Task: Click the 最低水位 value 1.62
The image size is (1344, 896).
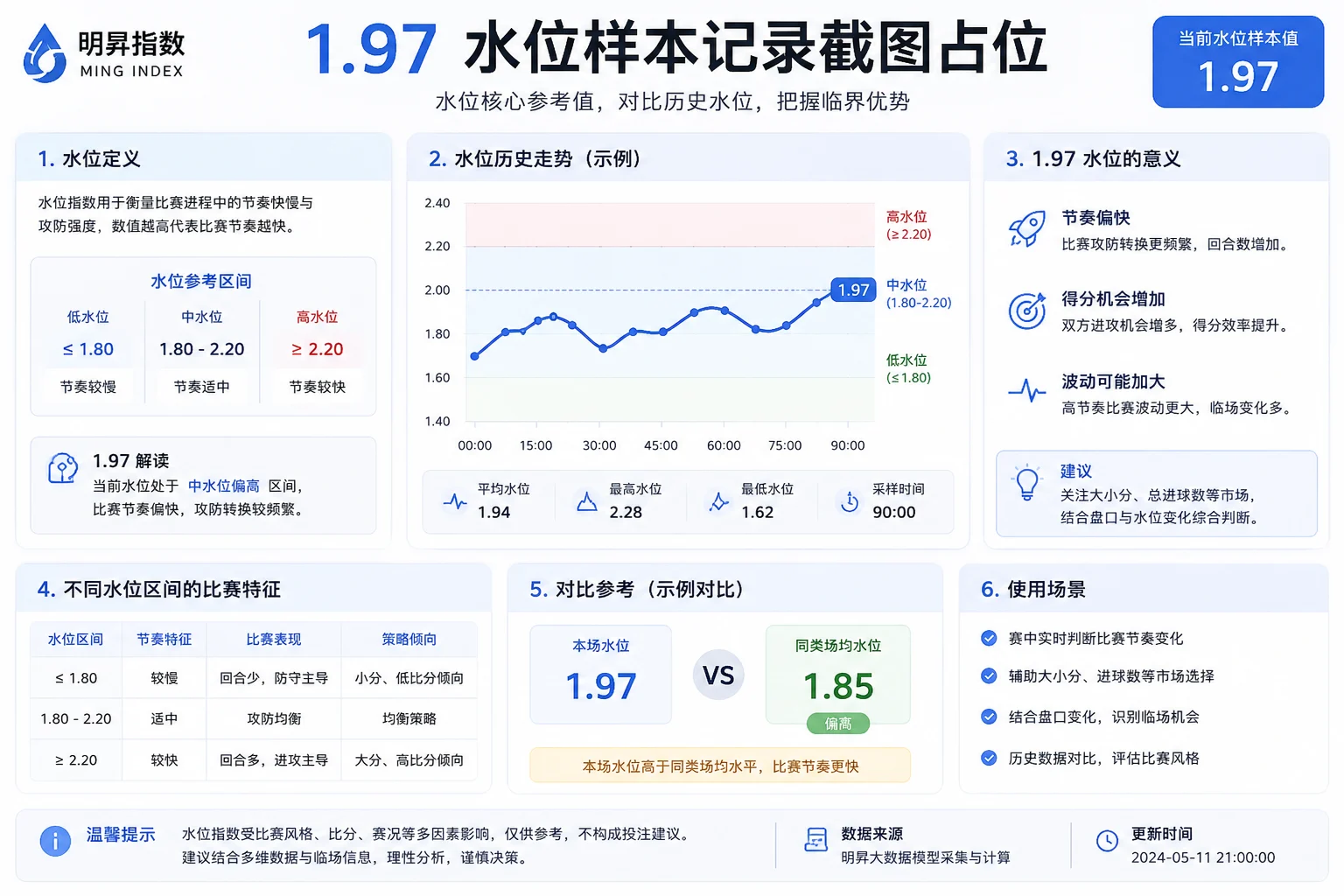Action: click(758, 512)
